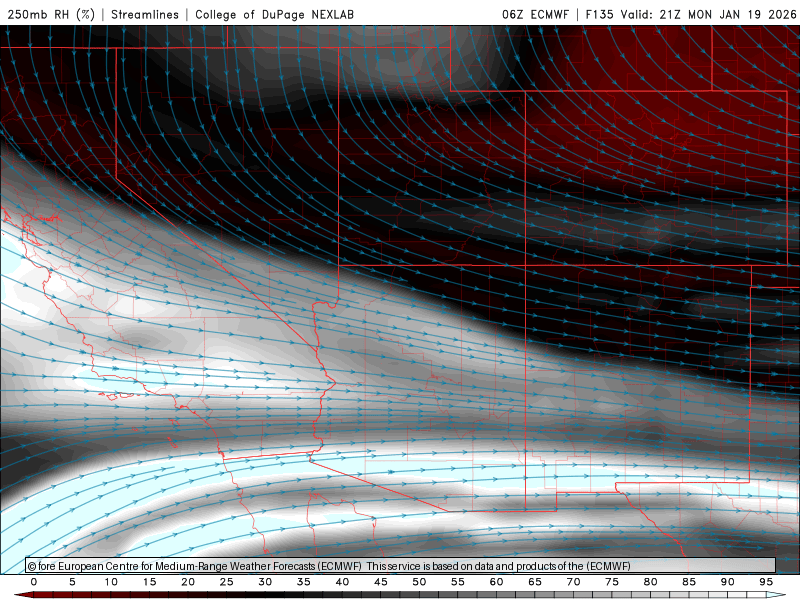Click the '5' label on the color scale
Screen dimensions: 800x600
coord(72,582)
